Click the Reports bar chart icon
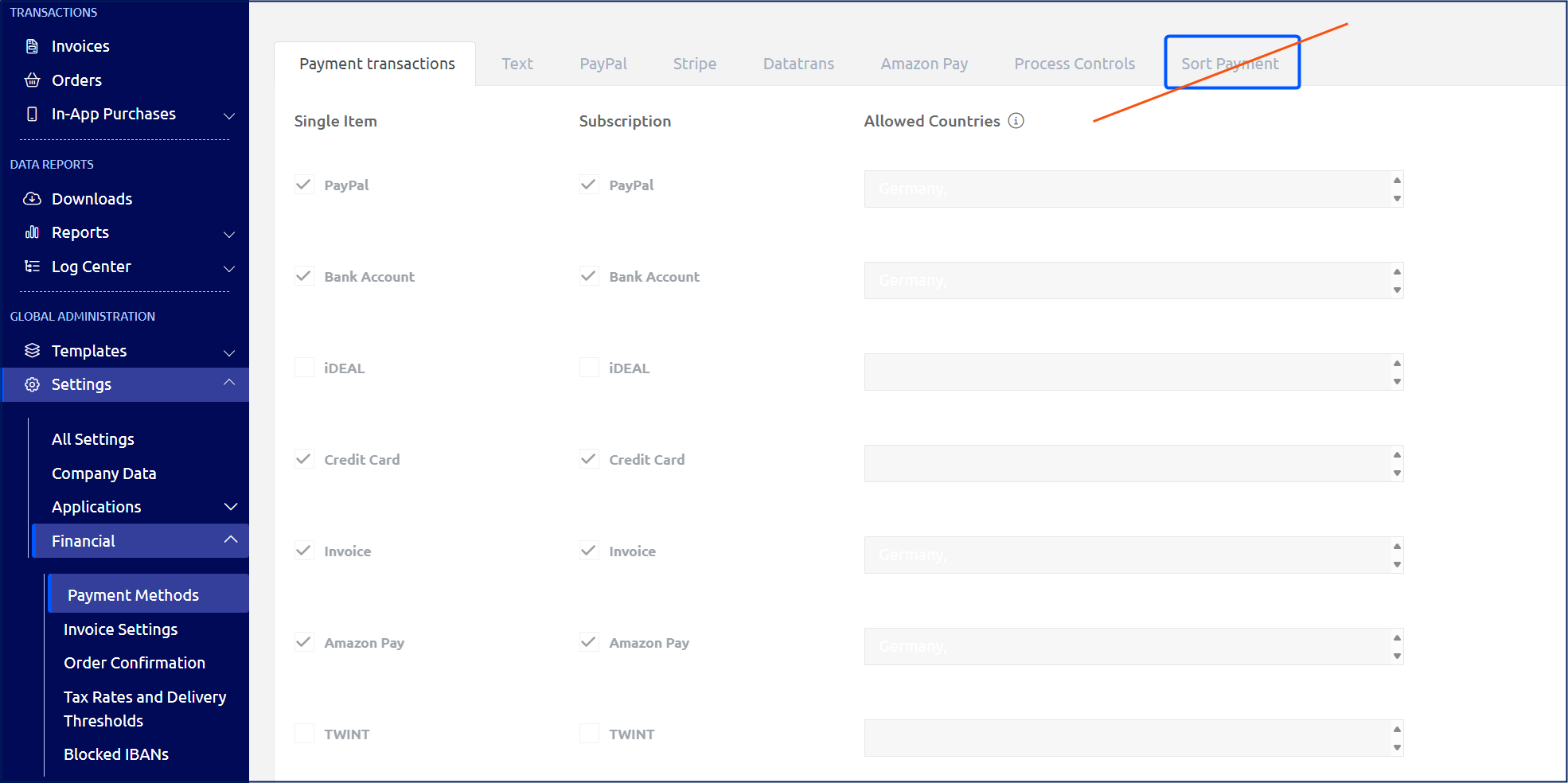 pyautogui.click(x=32, y=232)
